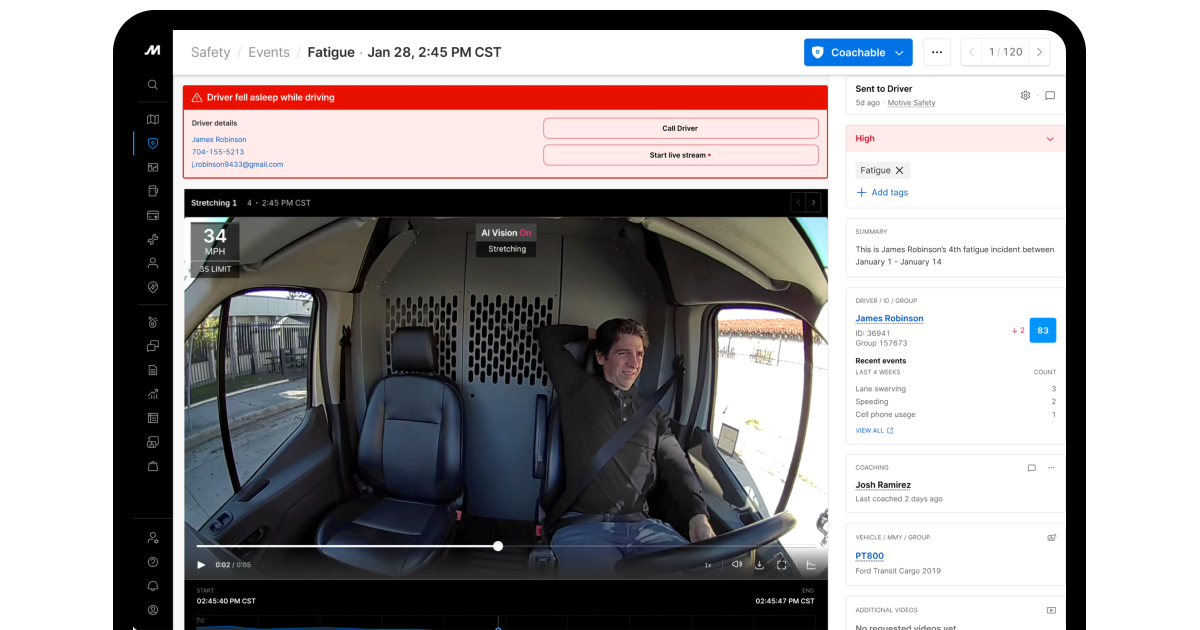
Task: Click the video progress slider handle
Action: pos(498,546)
